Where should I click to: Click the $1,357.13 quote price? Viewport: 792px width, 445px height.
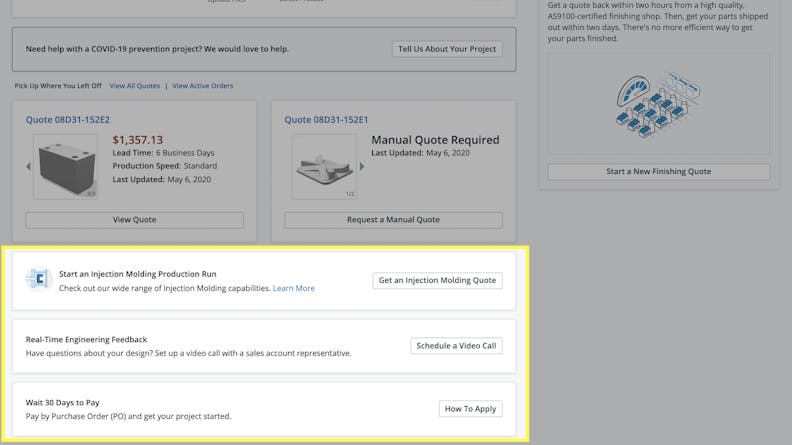point(138,140)
